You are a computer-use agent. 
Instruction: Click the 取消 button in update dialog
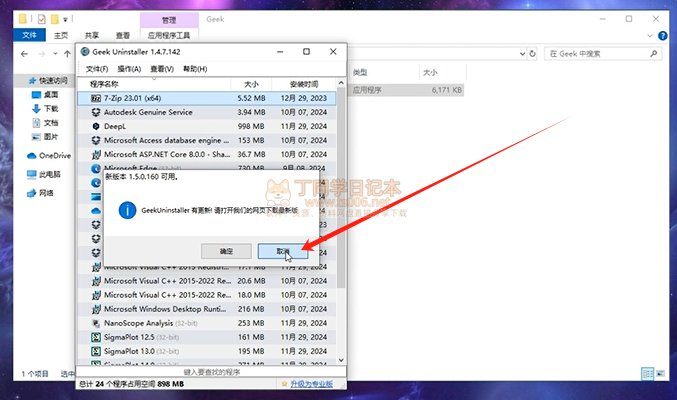pyautogui.click(x=283, y=251)
